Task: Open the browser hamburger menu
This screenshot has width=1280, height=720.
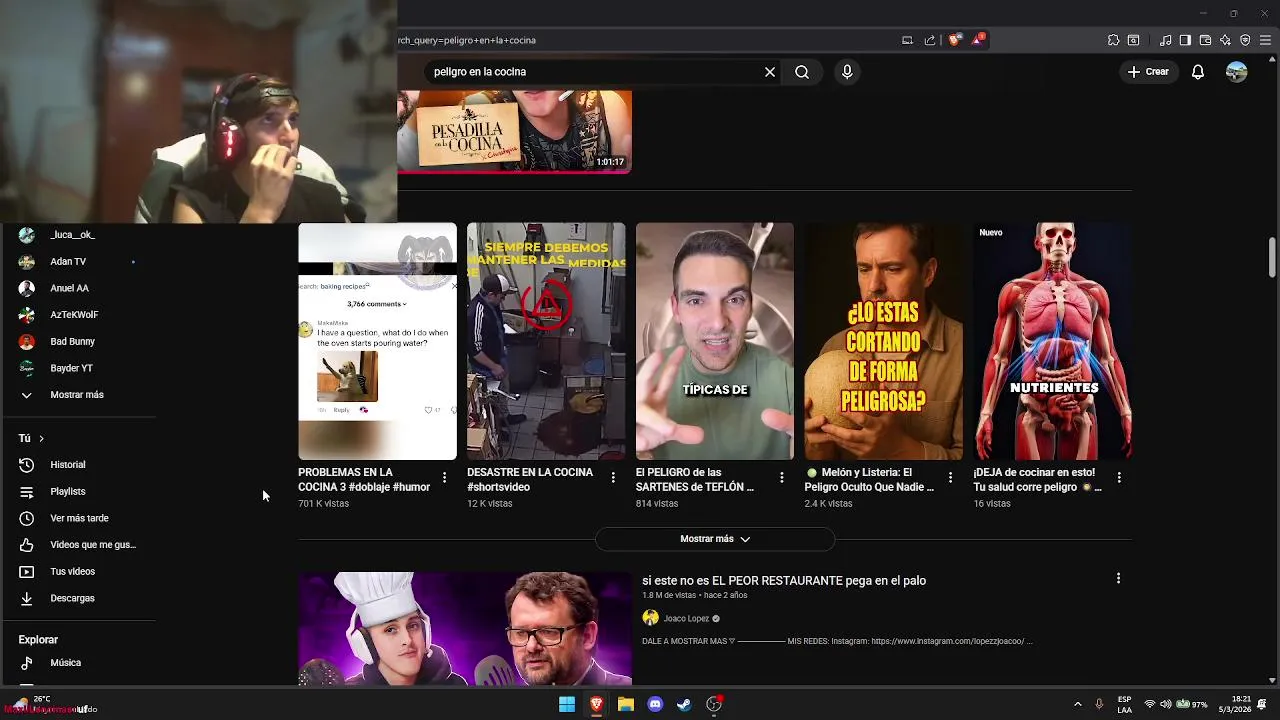Action: (1265, 40)
